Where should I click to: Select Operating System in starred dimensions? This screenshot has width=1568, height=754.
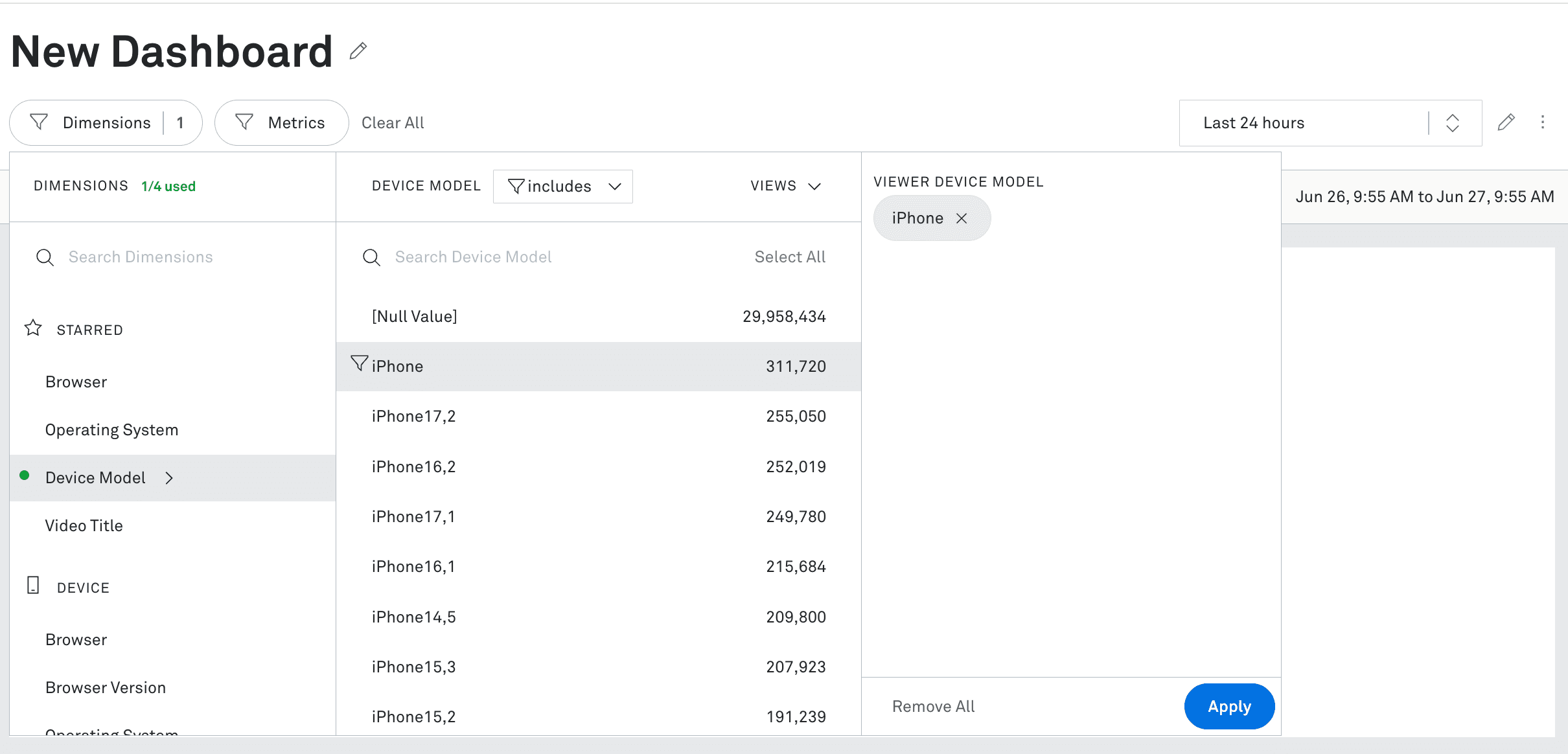coord(111,430)
